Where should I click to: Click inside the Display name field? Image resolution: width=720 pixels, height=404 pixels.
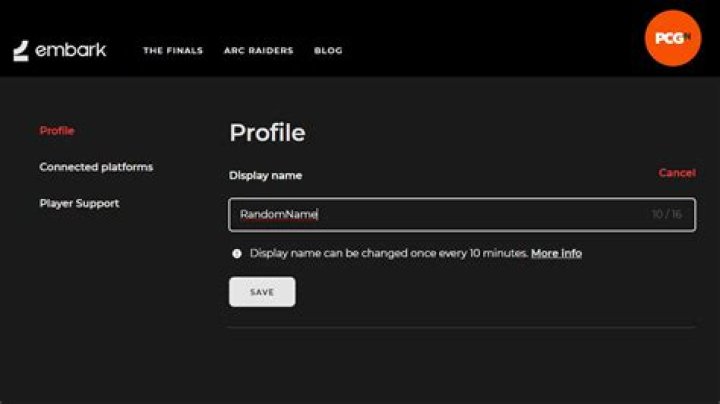point(462,214)
